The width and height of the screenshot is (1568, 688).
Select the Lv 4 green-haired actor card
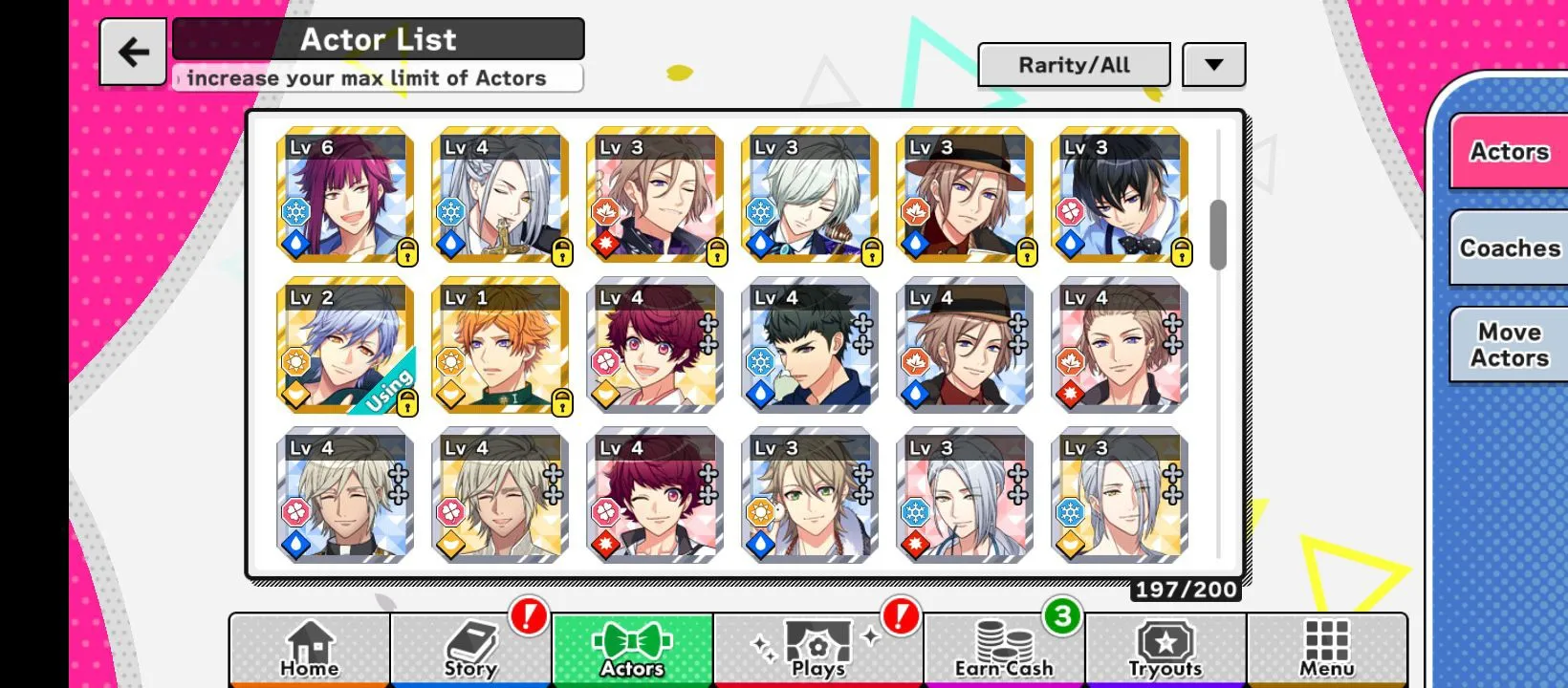810,346
